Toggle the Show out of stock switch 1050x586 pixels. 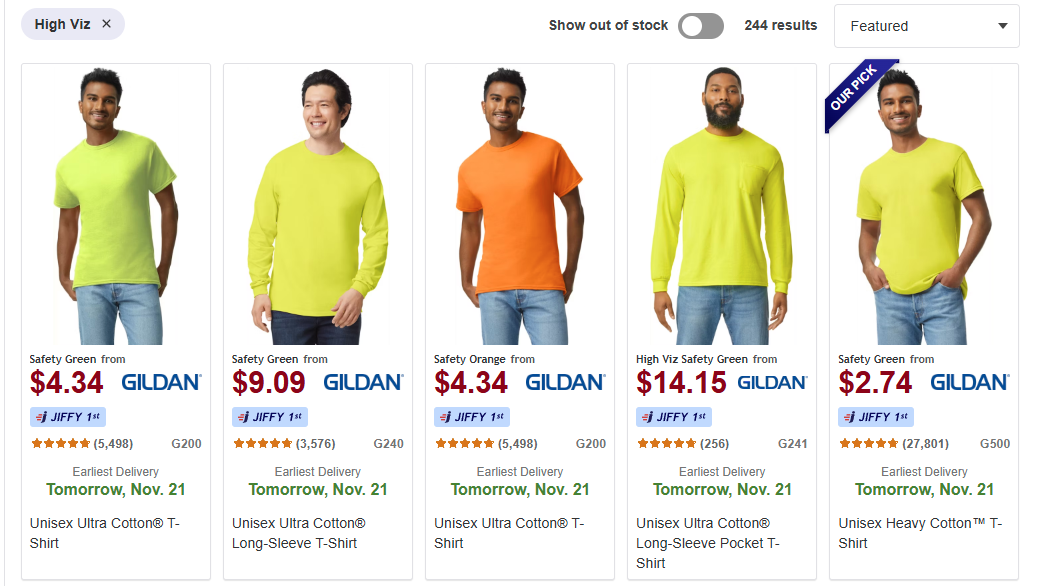(x=700, y=26)
